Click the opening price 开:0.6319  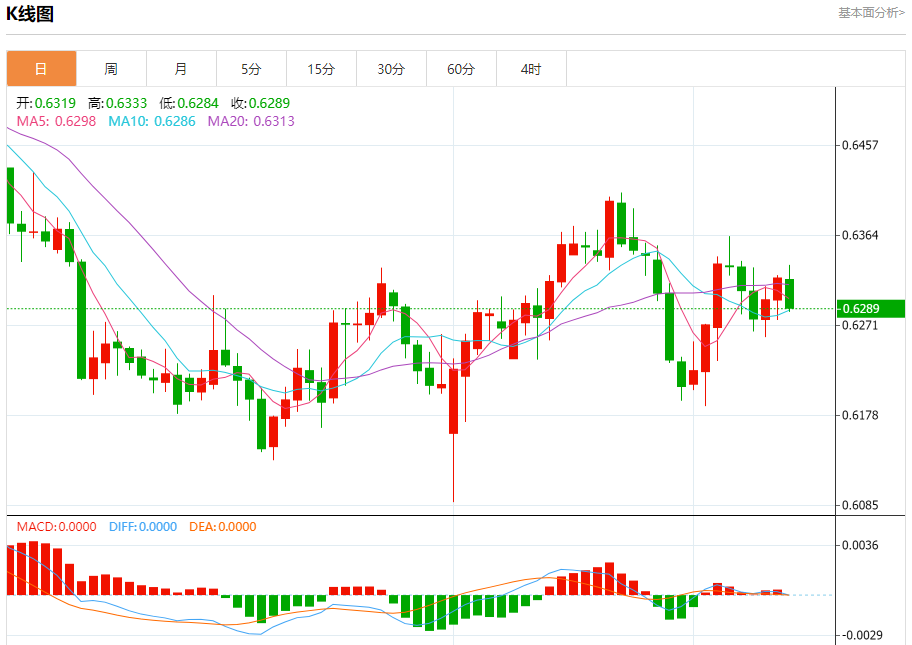click(x=46, y=103)
